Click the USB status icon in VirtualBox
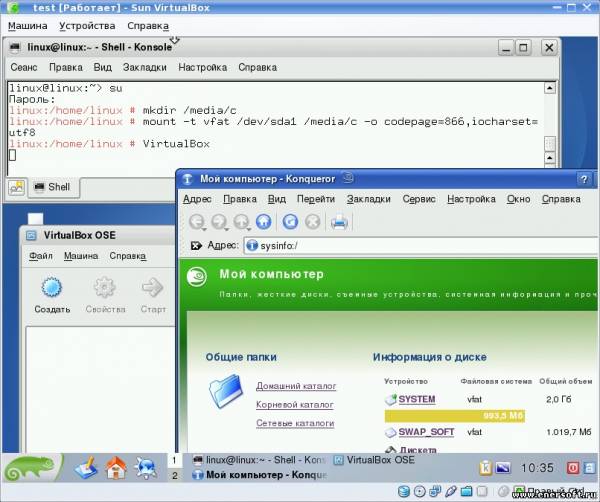 [451, 491]
